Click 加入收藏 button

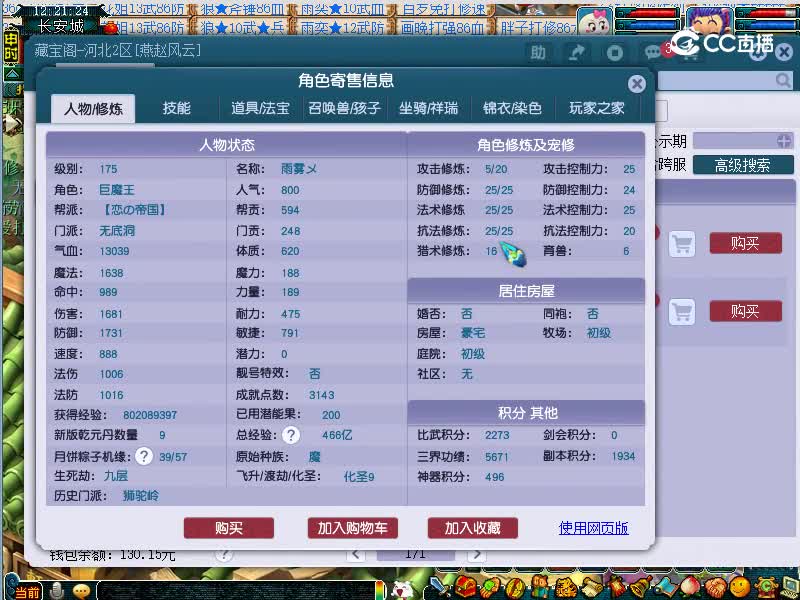(x=473, y=528)
